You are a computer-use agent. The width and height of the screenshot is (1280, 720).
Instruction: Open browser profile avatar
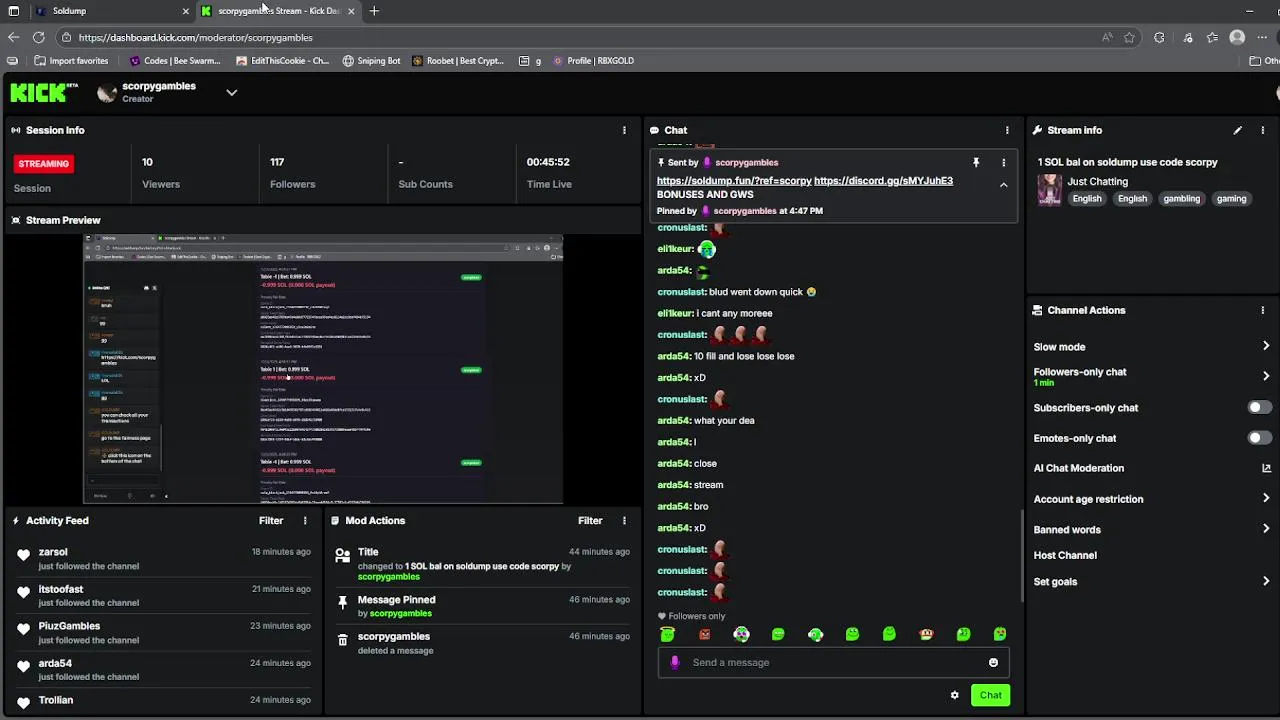(x=1237, y=37)
